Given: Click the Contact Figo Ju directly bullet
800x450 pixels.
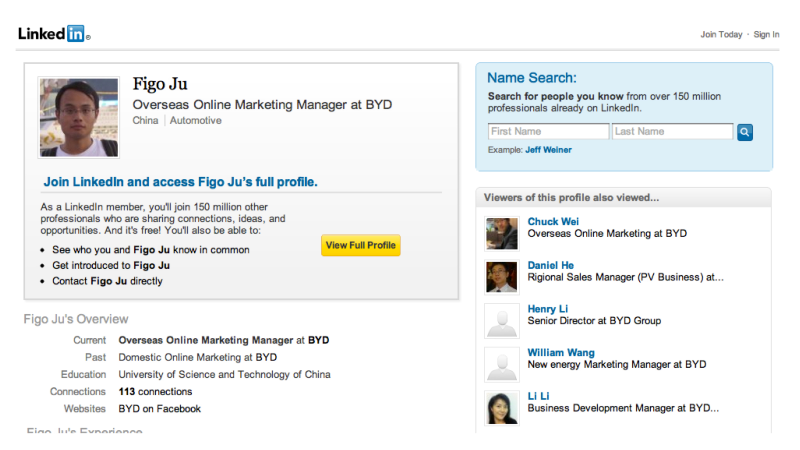Looking at the screenshot, I should click(107, 281).
